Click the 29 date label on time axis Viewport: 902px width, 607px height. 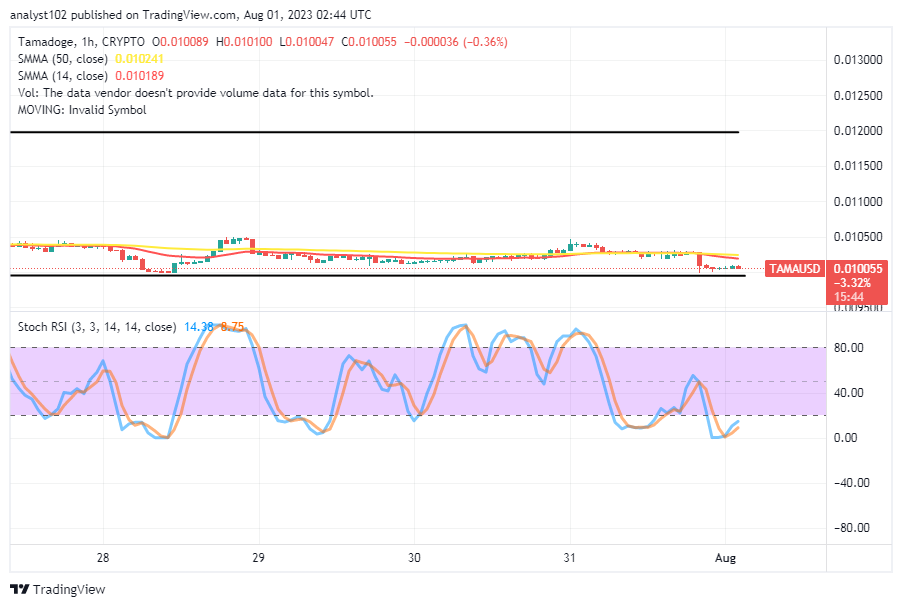(258, 558)
